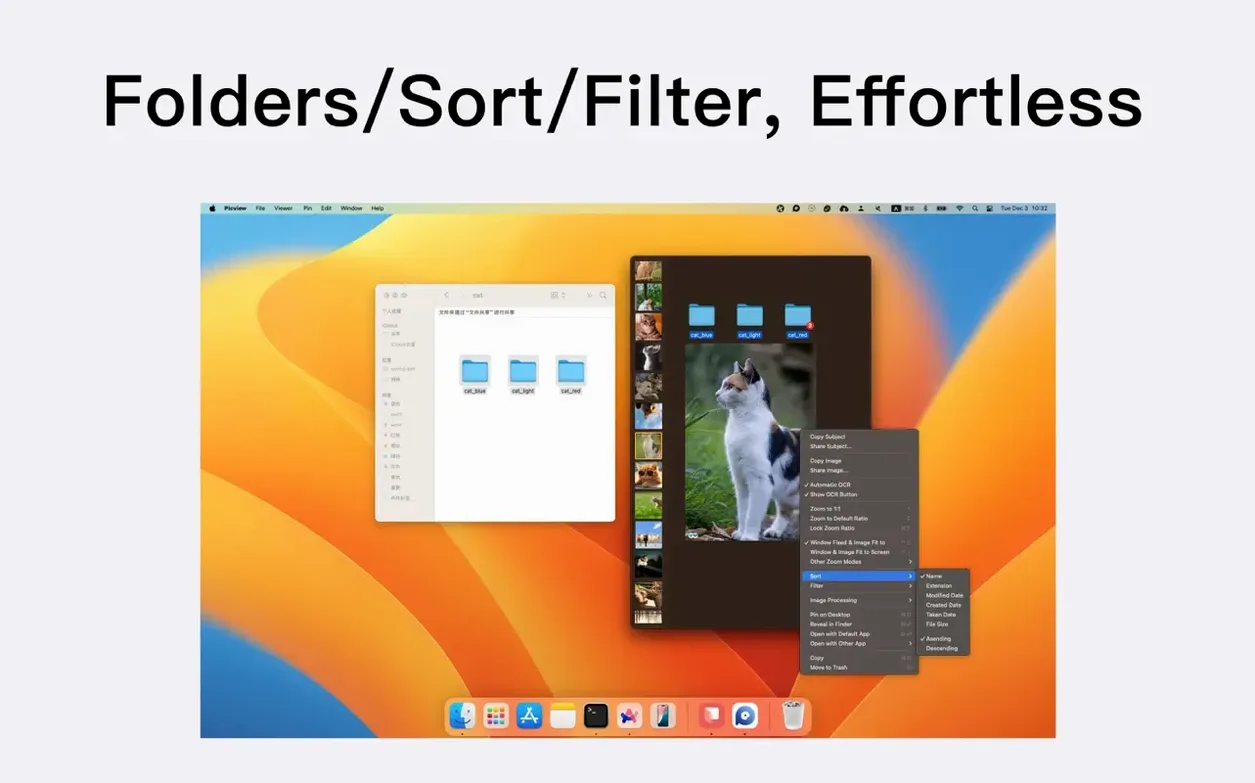Expand the Filter submenu
This screenshot has height=783, width=1255.
coord(858,586)
